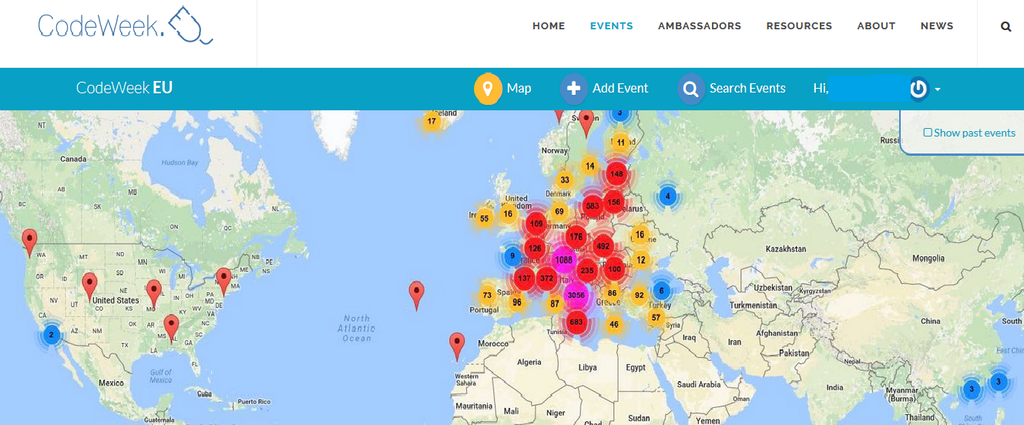This screenshot has width=1024, height=425.
Task: Open the News navigation link
Action: click(936, 26)
